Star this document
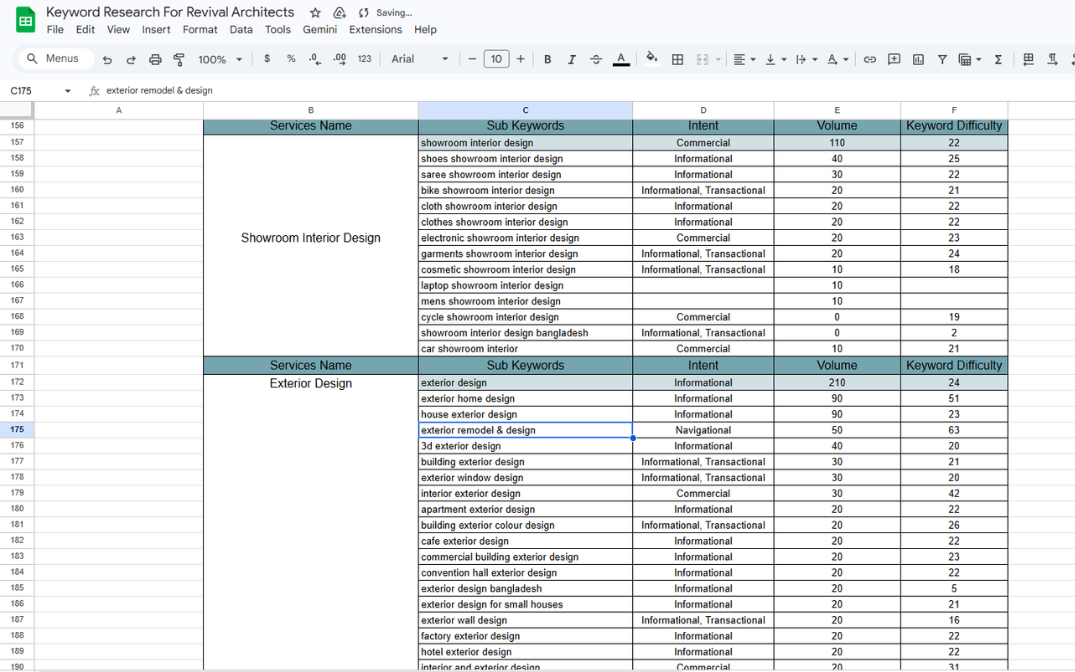 coord(315,13)
